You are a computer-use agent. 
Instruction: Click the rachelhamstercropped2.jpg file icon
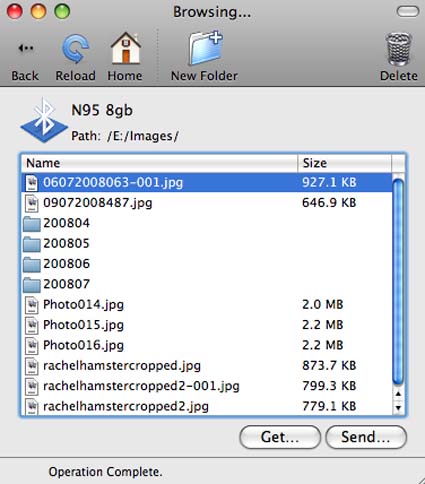32,406
